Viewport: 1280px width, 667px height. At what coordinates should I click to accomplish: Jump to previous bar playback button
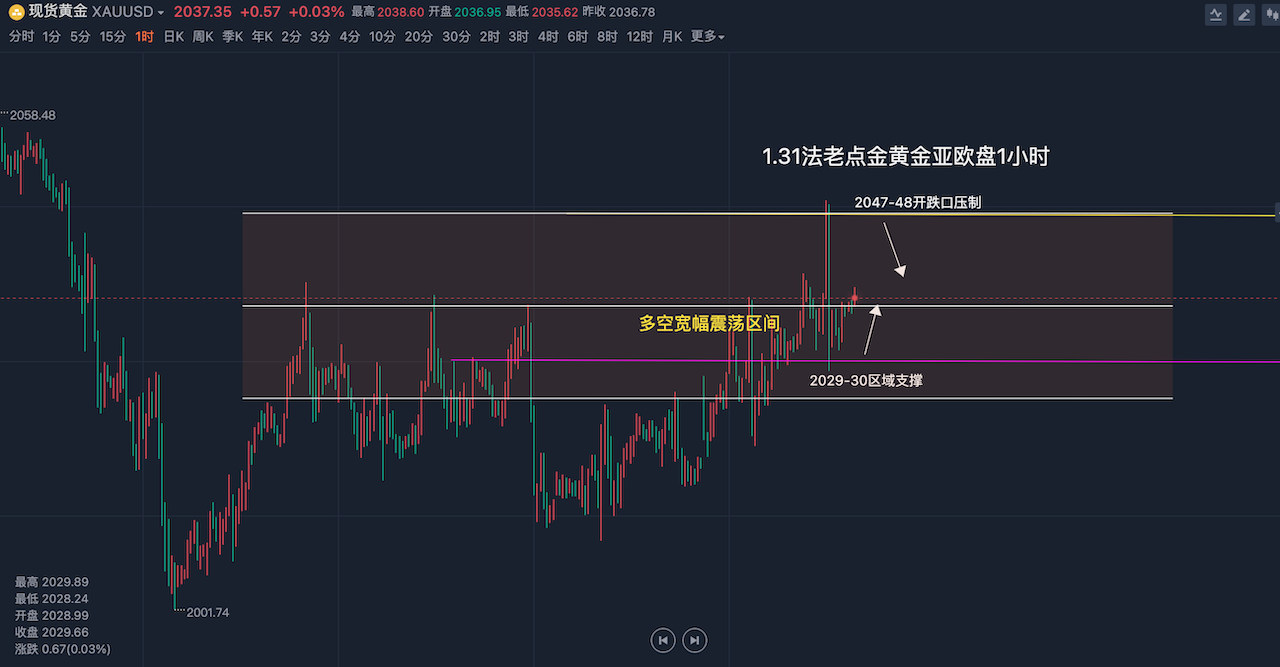662,640
